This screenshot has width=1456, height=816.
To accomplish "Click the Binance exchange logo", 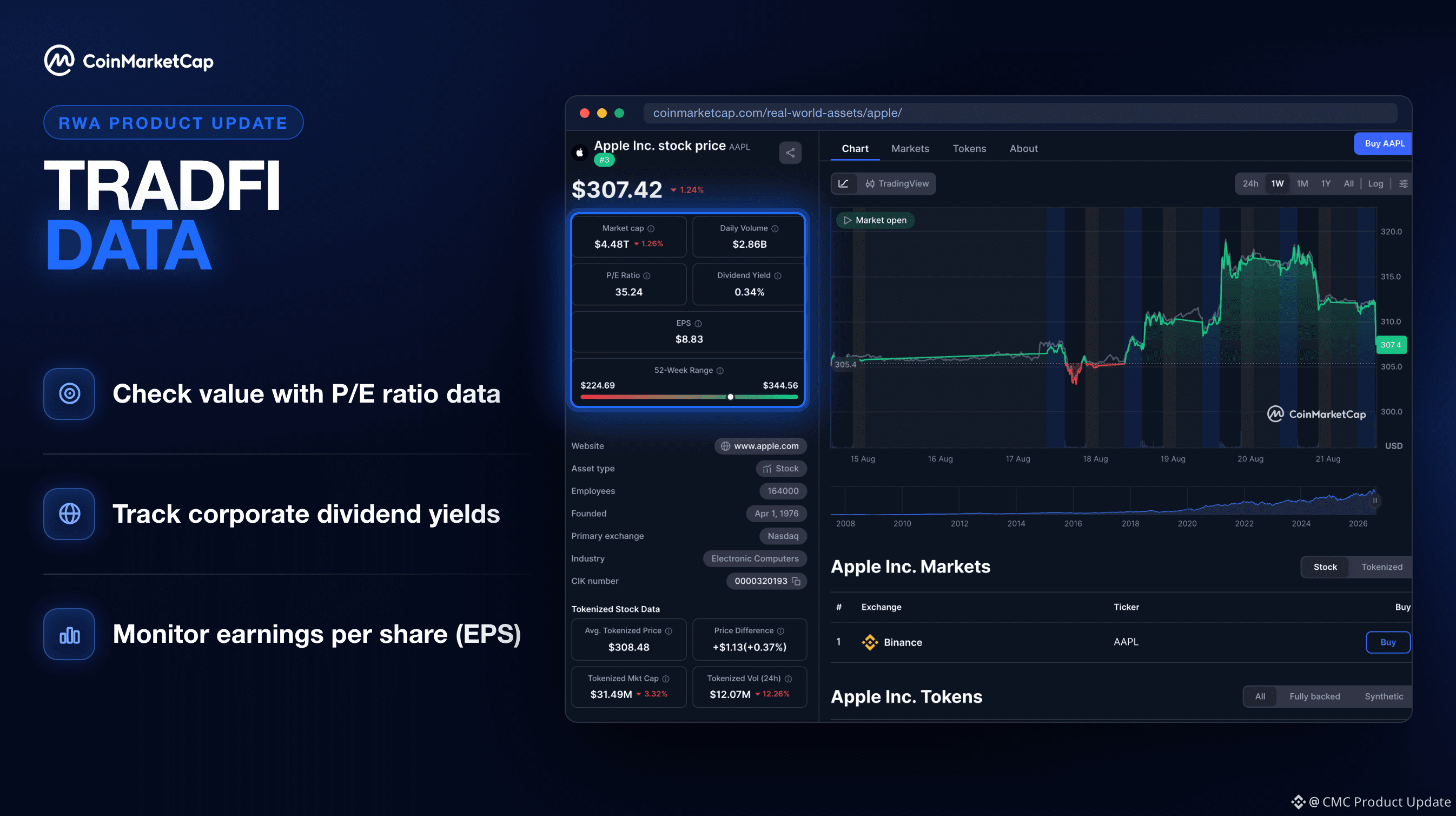I will coord(870,642).
